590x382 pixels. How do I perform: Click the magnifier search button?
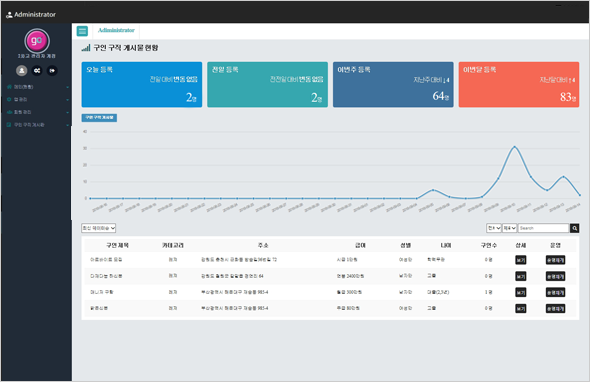tap(574, 228)
